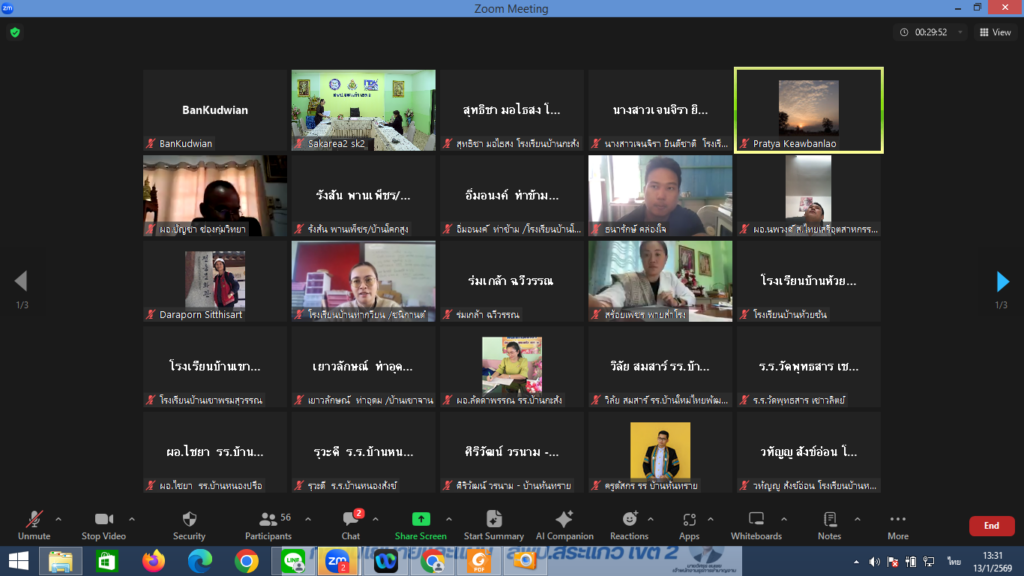Open the More options menu
Viewport: 1024px width, 576px height.
point(897,525)
